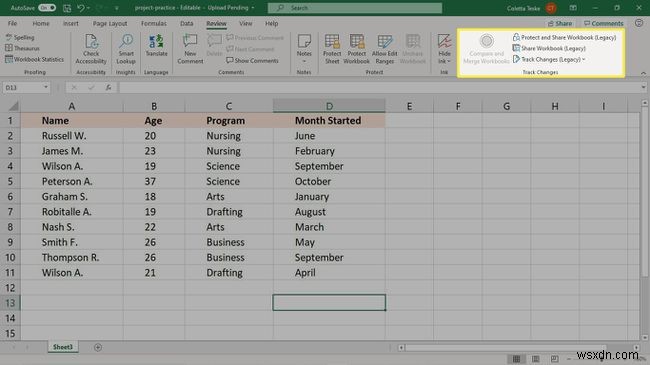Viewport: 650px width, 365px height.
Task: Click cell containing Russell W.
Action: tap(72, 136)
